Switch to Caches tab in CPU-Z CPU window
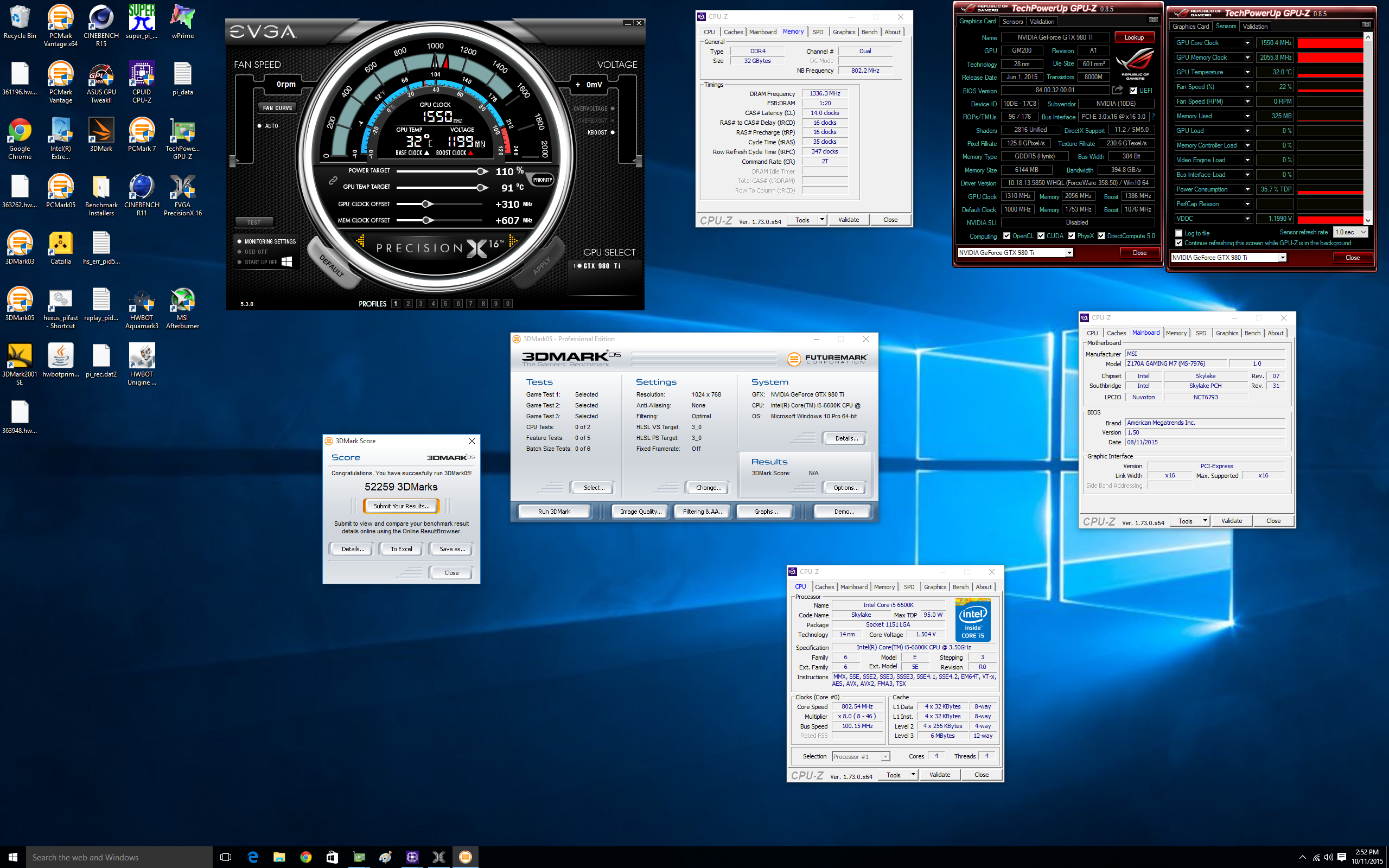1389x868 pixels. tap(824, 586)
